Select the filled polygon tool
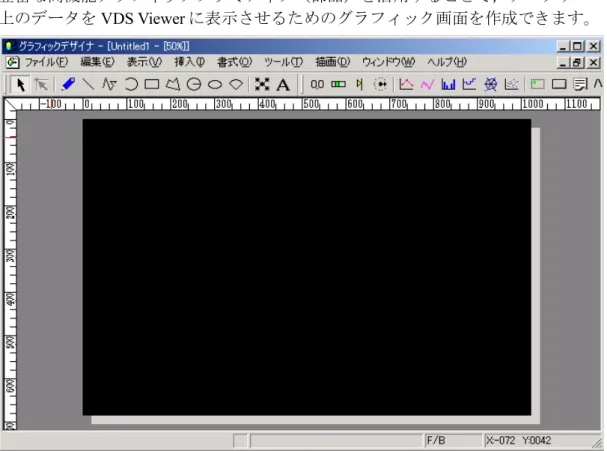This screenshot has height=451, width=607. tap(173, 84)
